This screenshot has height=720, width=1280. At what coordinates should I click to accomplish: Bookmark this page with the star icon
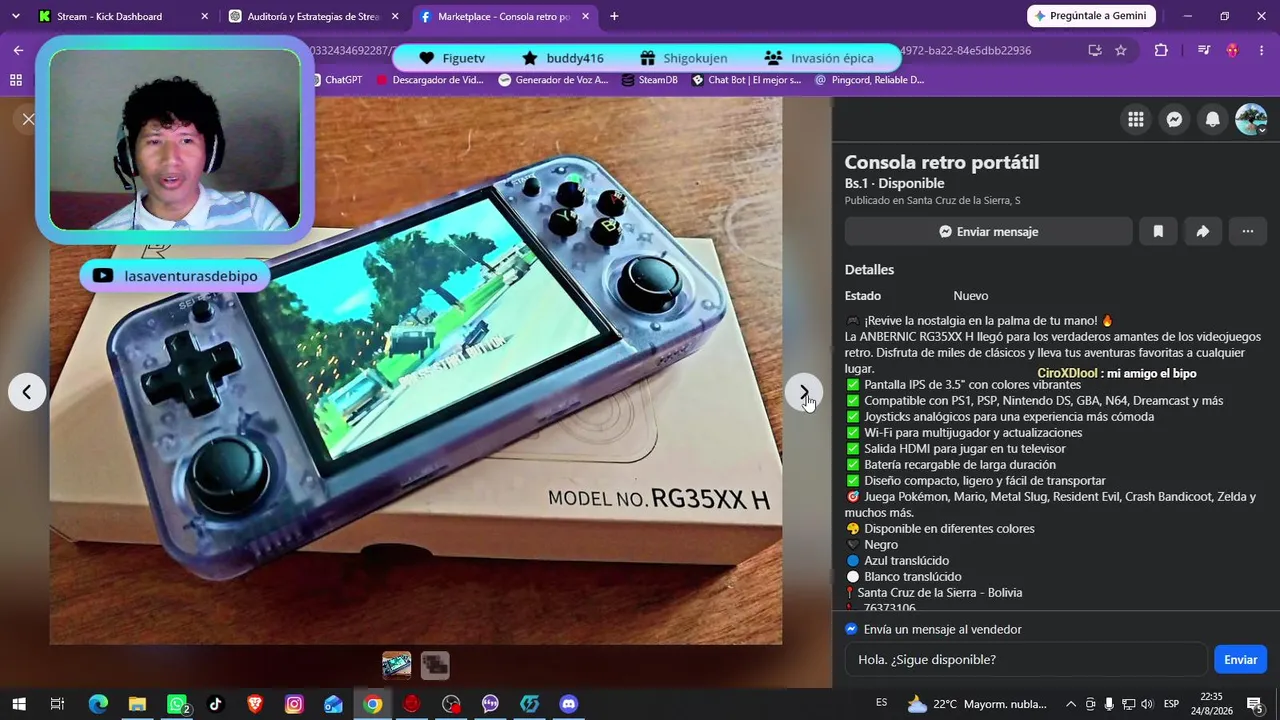tap(1121, 50)
